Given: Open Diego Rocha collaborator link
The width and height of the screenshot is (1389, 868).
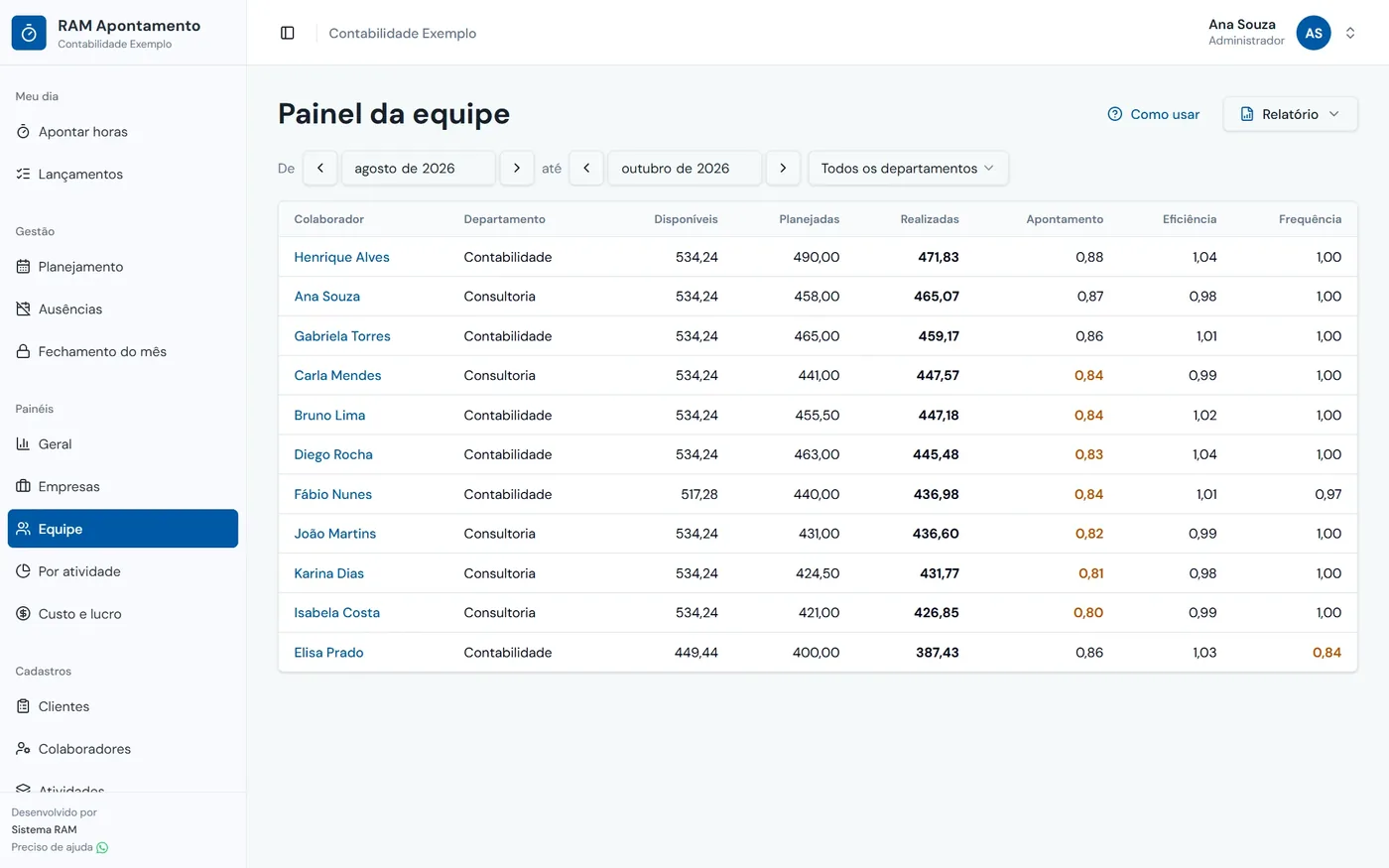Looking at the screenshot, I should point(333,455).
